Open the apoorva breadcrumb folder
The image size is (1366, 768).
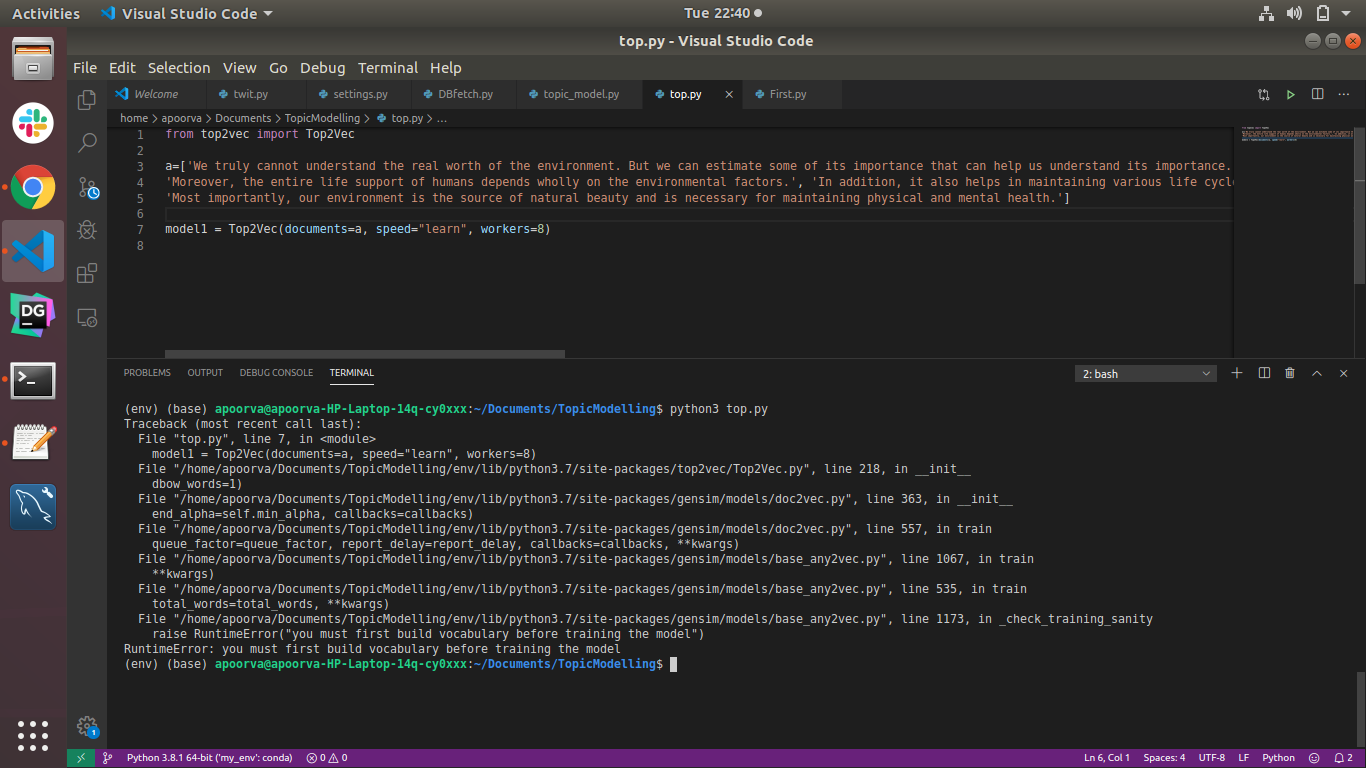181,118
